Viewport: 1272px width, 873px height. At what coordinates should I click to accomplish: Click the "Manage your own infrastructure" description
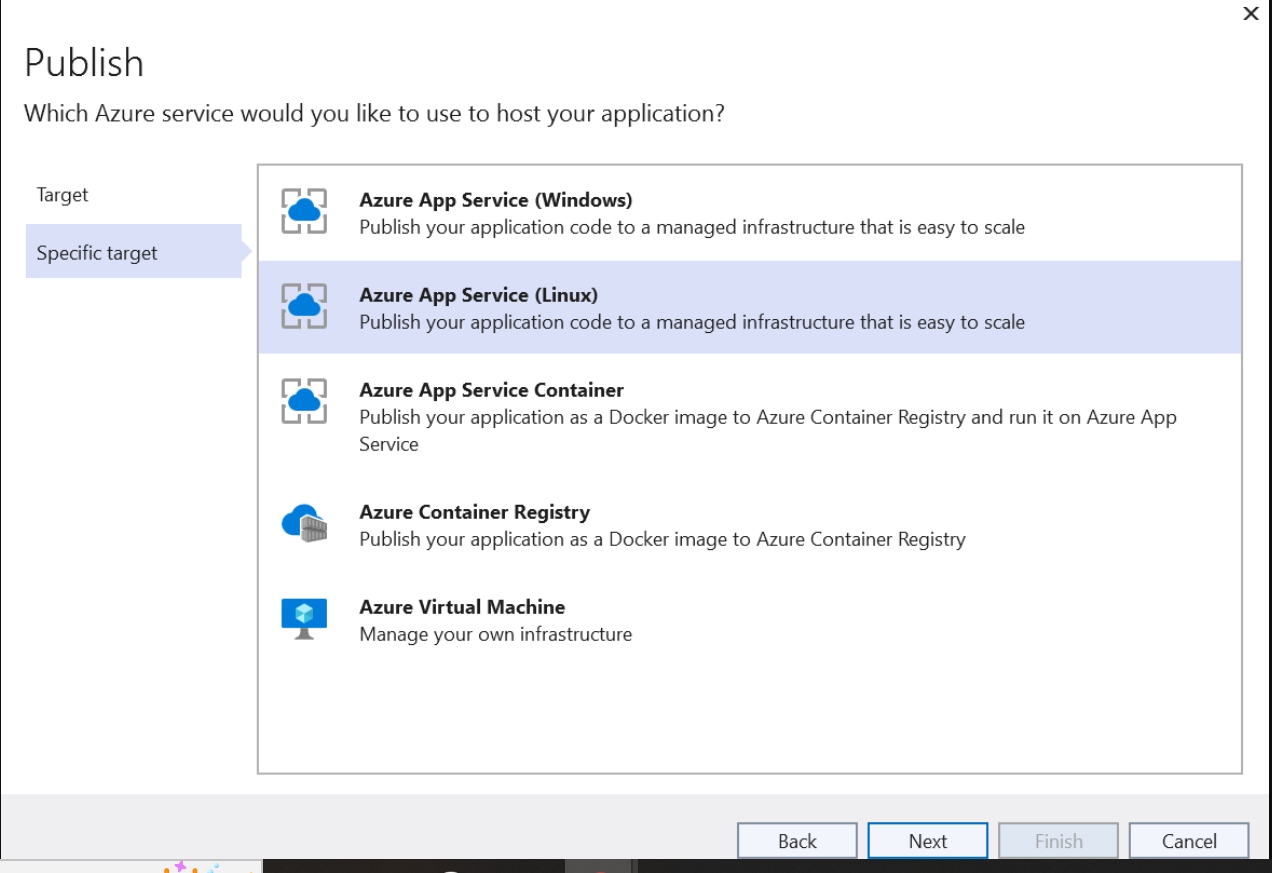click(x=495, y=634)
